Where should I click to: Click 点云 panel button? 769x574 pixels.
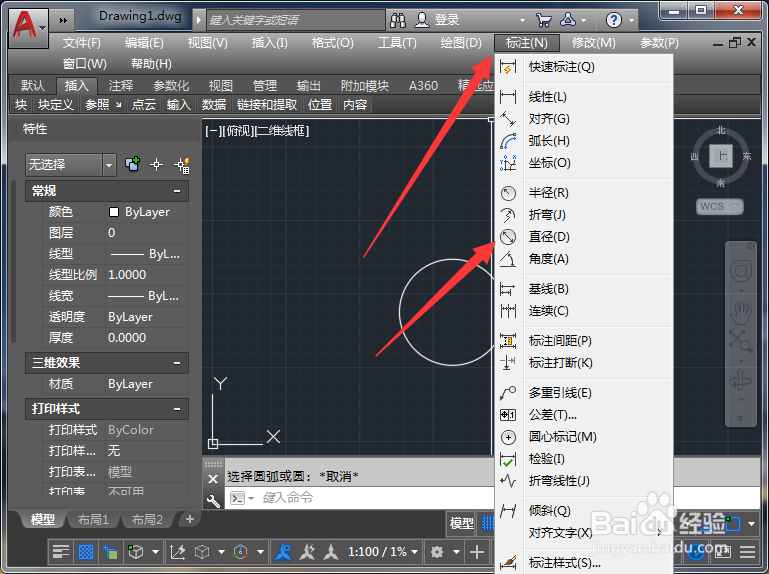pyautogui.click(x=144, y=104)
